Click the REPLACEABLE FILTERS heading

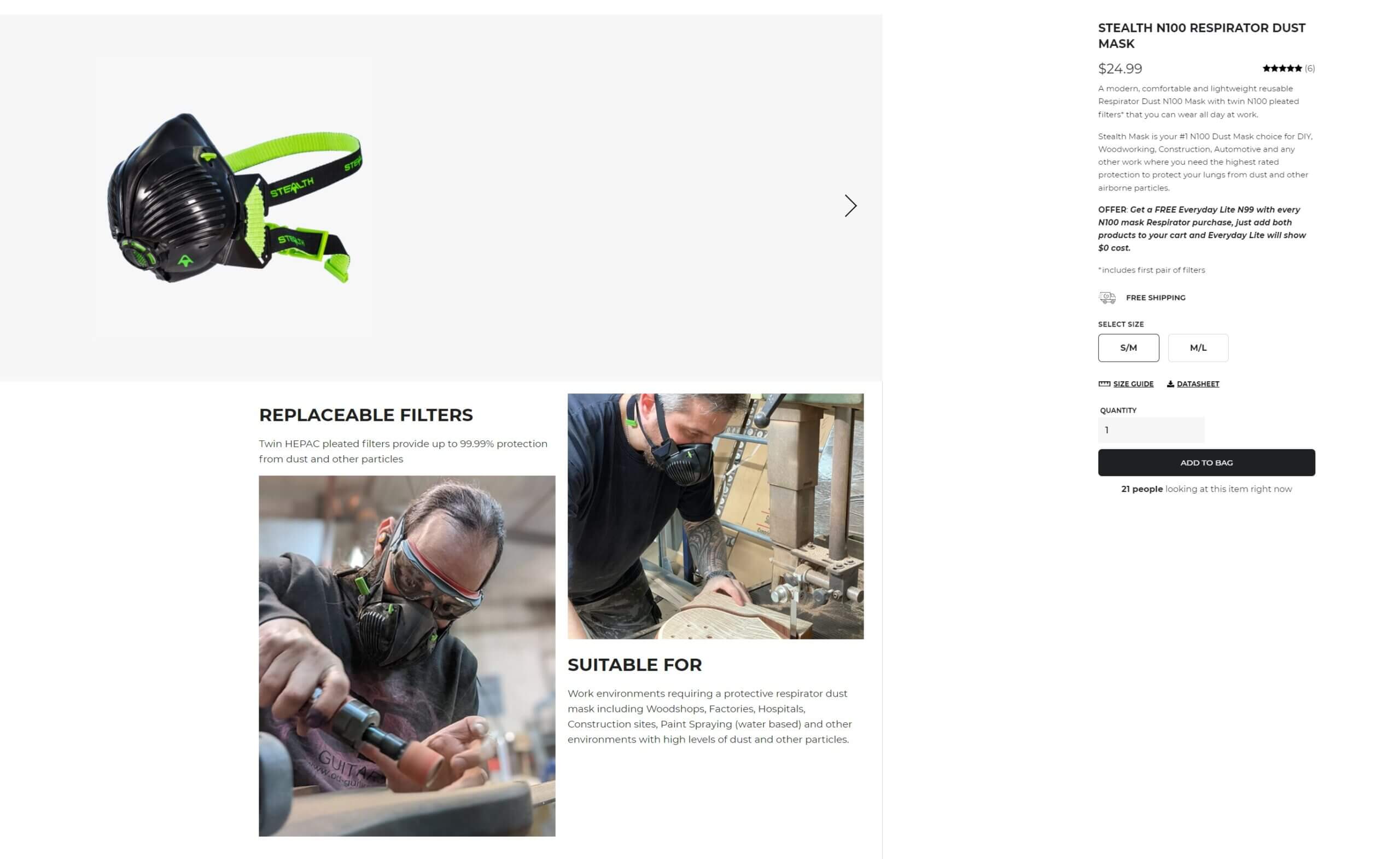(x=365, y=415)
